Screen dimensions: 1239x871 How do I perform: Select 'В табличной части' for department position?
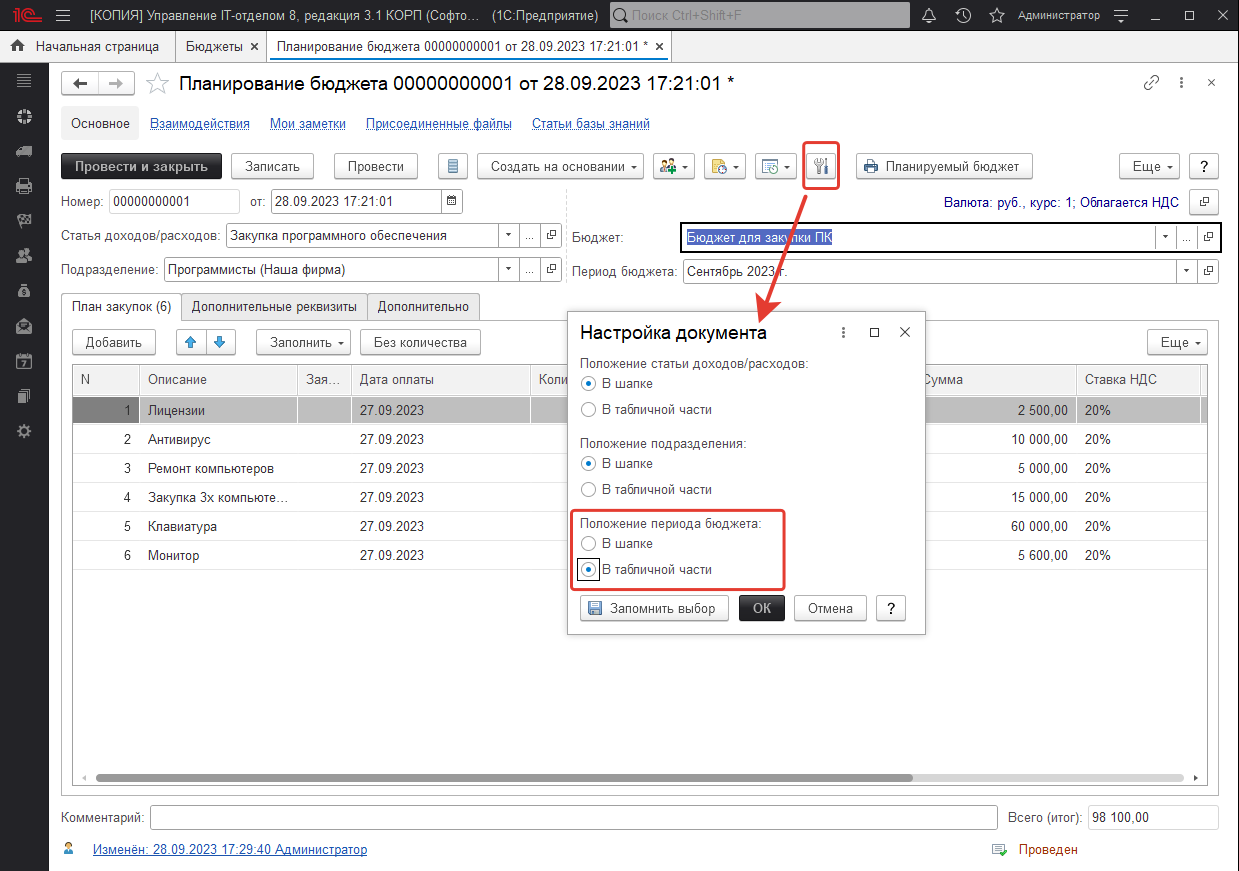[x=590, y=490]
